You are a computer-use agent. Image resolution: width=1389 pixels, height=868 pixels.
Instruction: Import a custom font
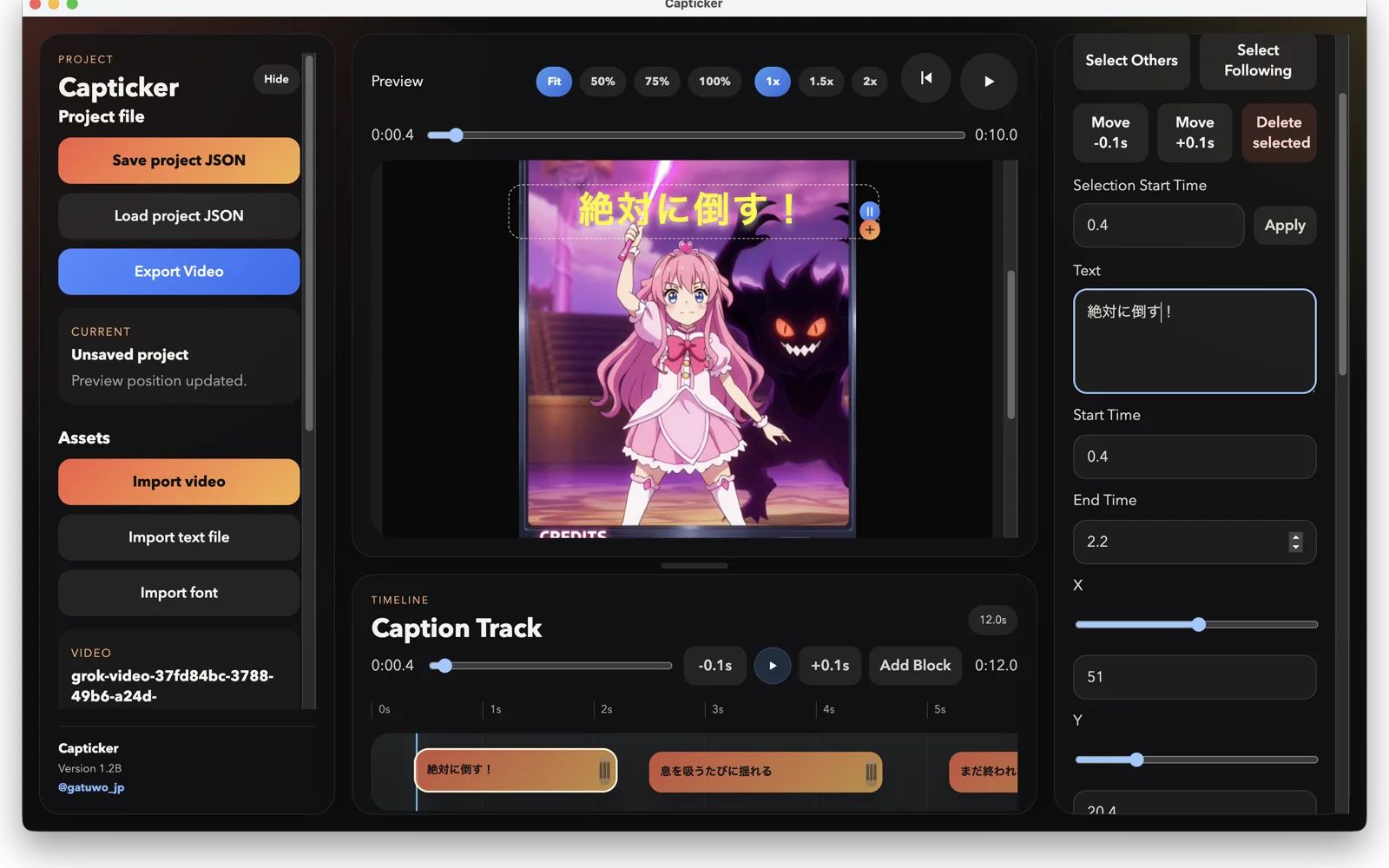(179, 593)
